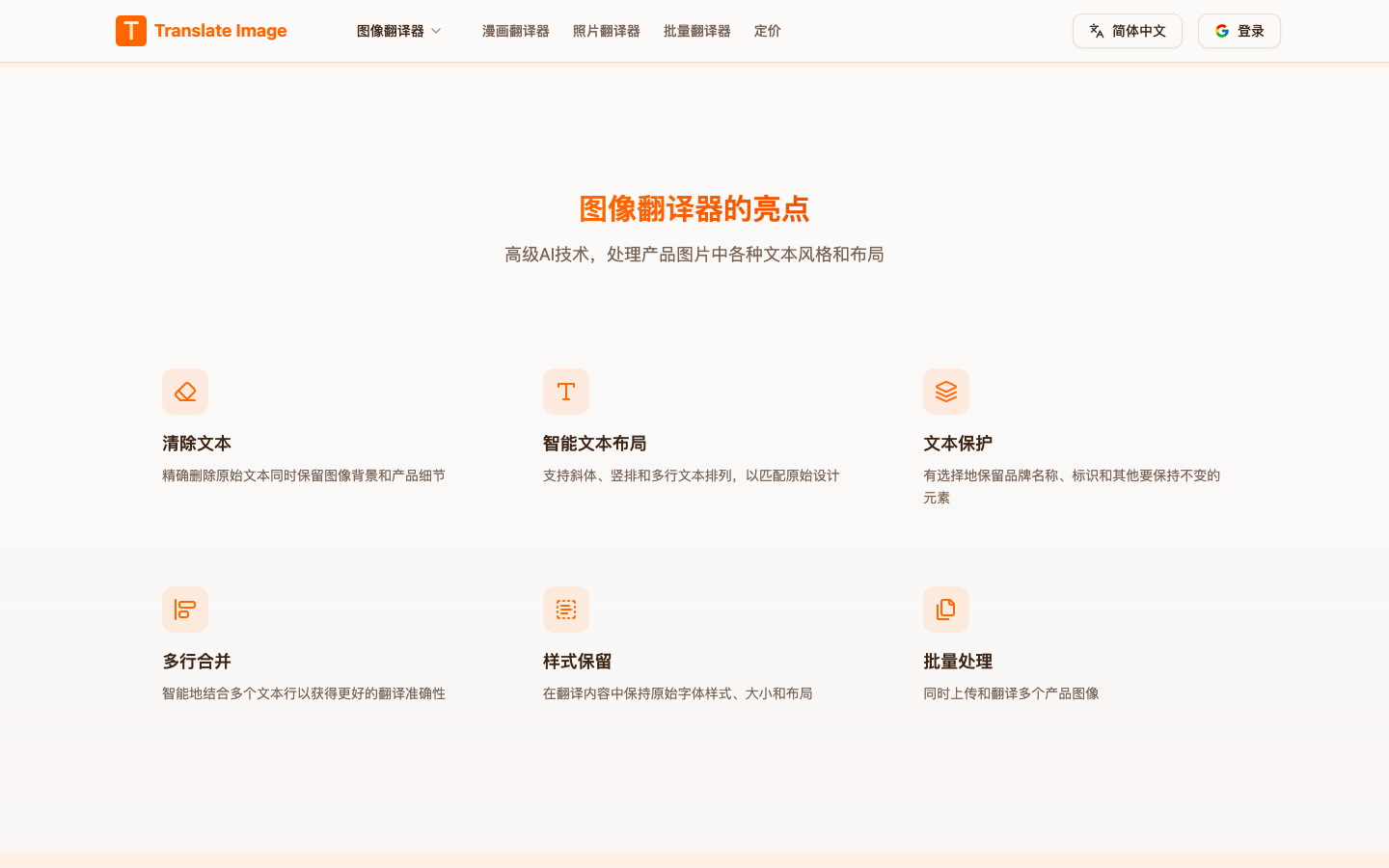1389x868 pixels.
Task: Click the translate language icon
Action: (1097, 31)
